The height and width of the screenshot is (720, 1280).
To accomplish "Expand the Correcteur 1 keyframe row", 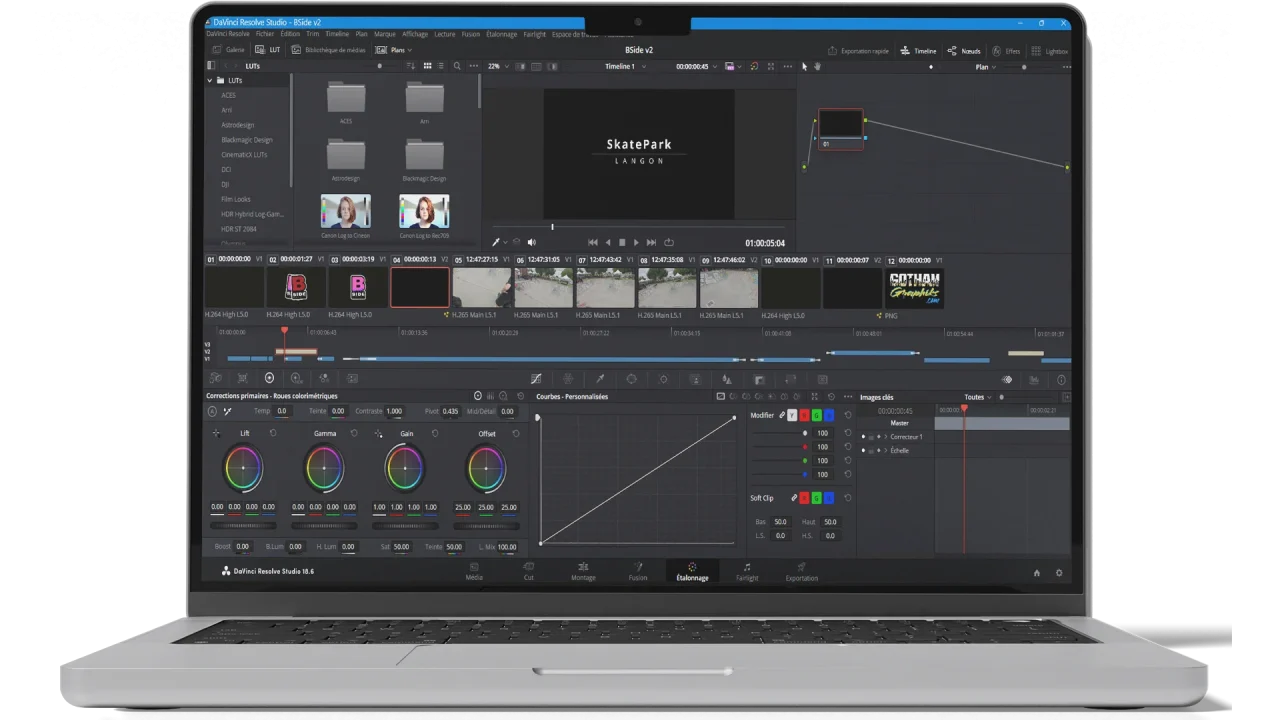I will point(886,437).
